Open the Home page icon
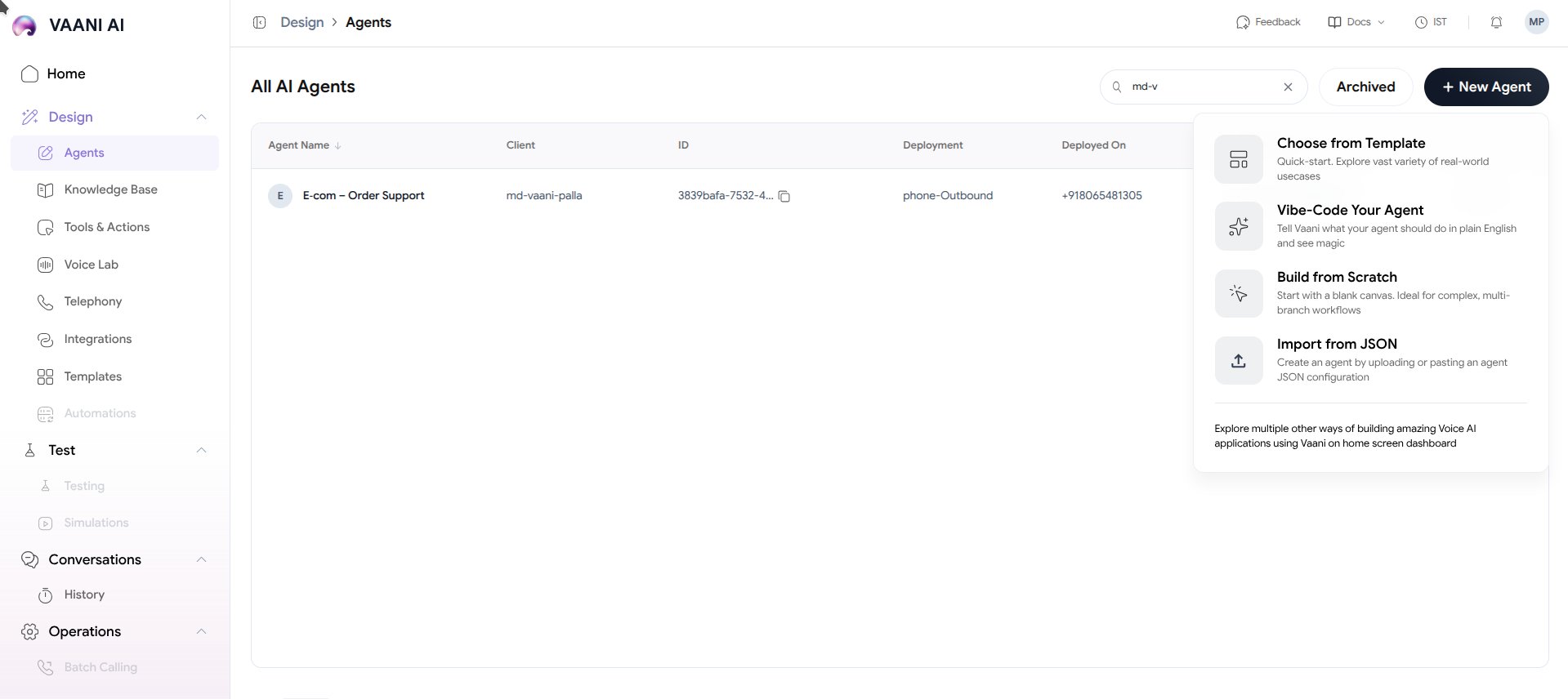This screenshot has width=1568, height=699. (29, 73)
